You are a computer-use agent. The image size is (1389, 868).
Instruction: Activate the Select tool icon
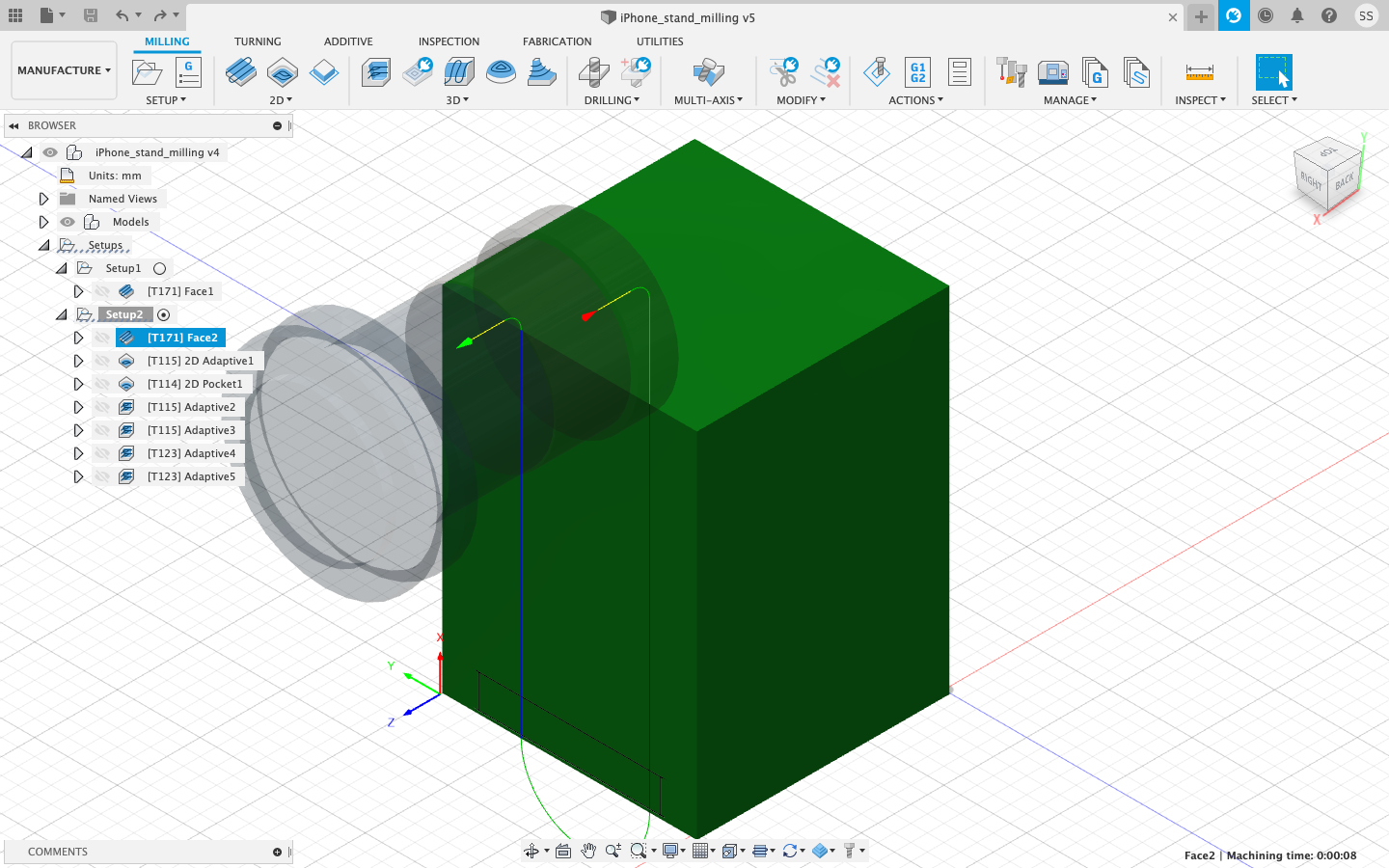pyautogui.click(x=1273, y=72)
